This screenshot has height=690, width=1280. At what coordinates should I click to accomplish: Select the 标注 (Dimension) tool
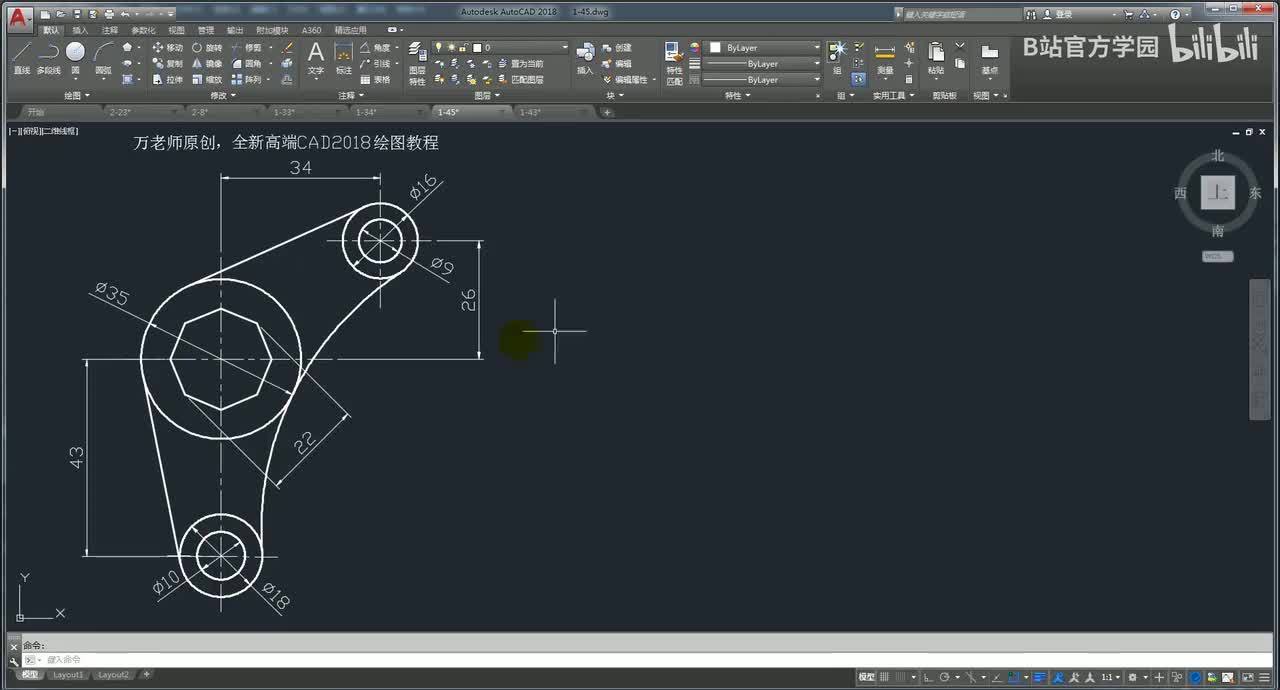click(x=344, y=58)
